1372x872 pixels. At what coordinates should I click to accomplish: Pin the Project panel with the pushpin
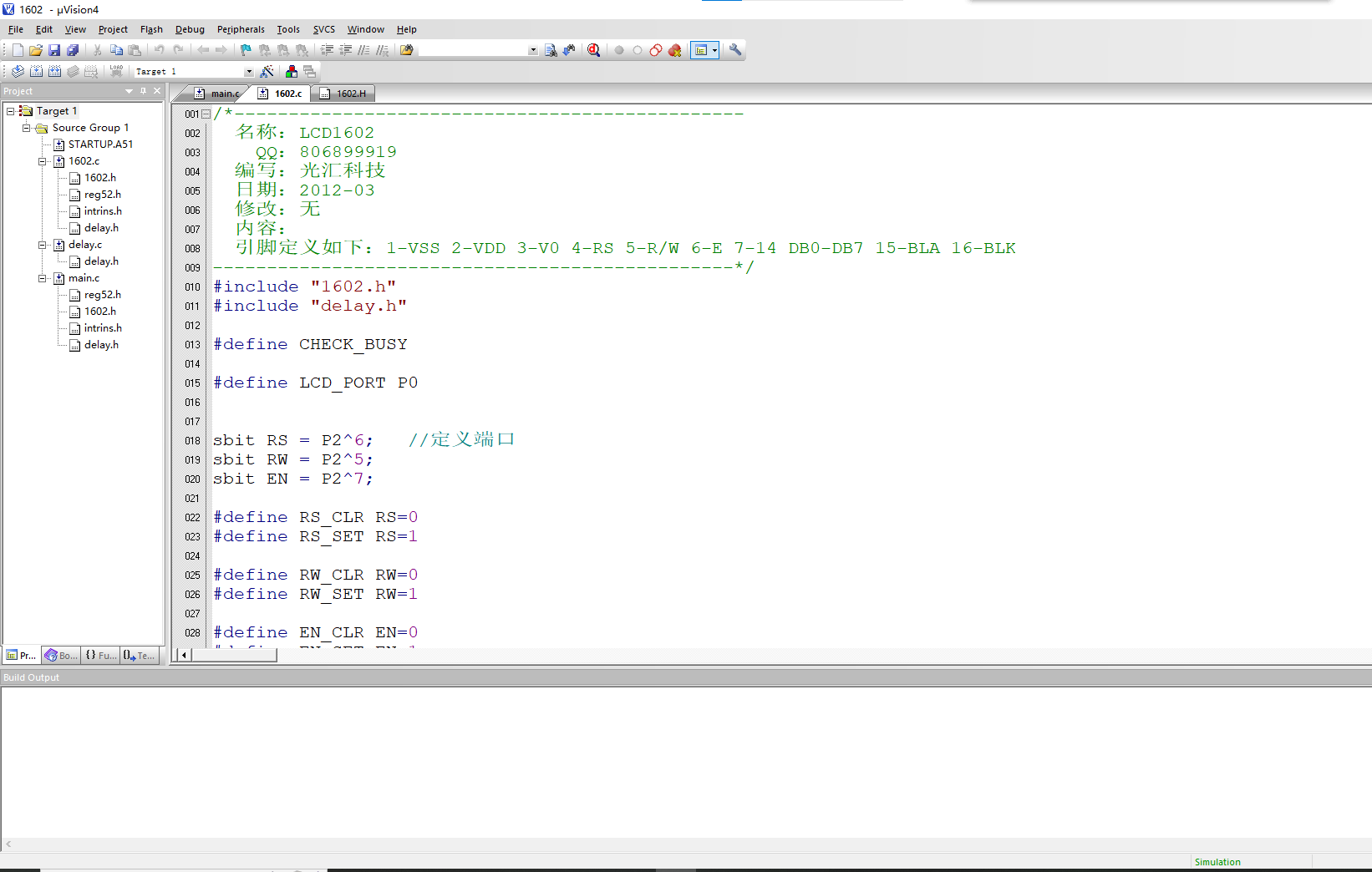pos(143,91)
